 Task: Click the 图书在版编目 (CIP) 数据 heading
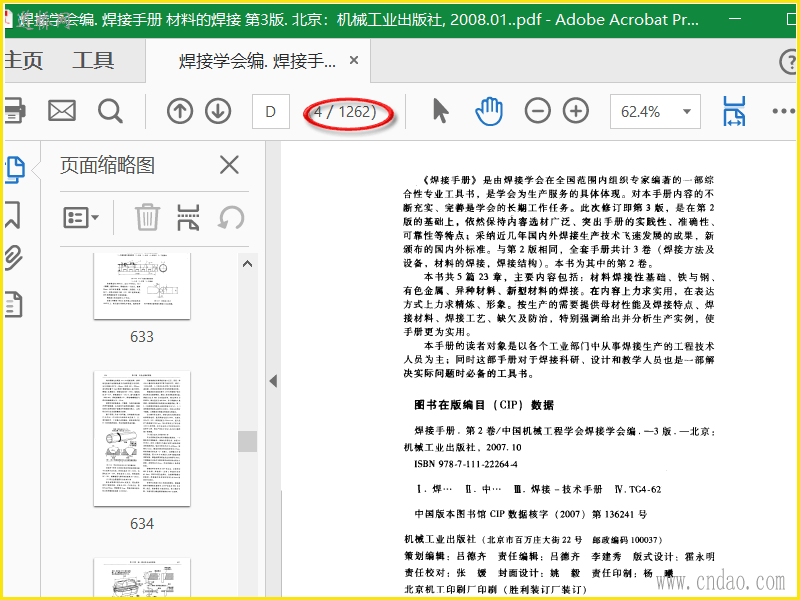484,405
